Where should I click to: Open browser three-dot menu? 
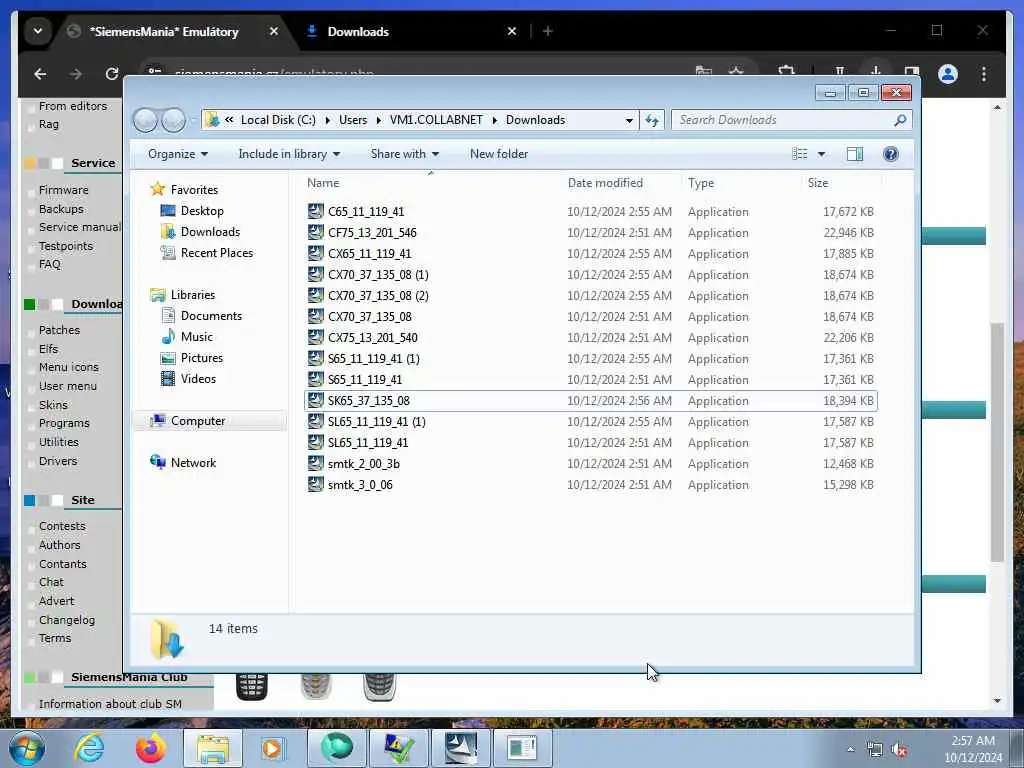(x=984, y=74)
